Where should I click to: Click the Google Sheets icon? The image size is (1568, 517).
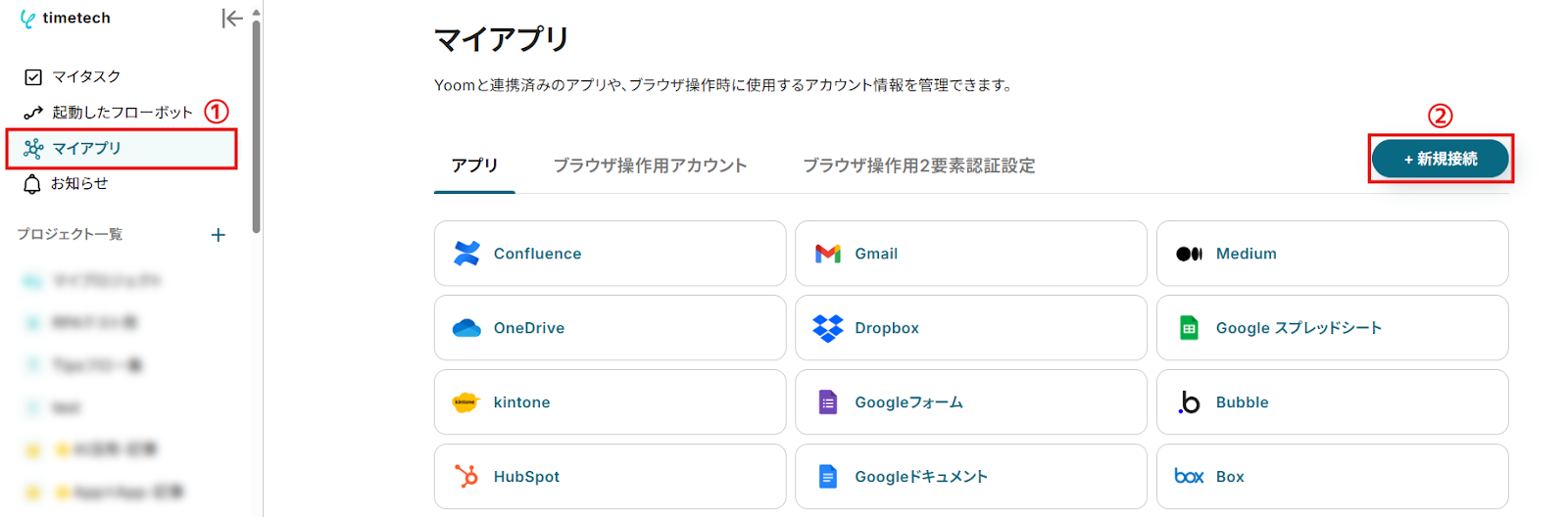pyautogui.click(x=1189, y=328)
